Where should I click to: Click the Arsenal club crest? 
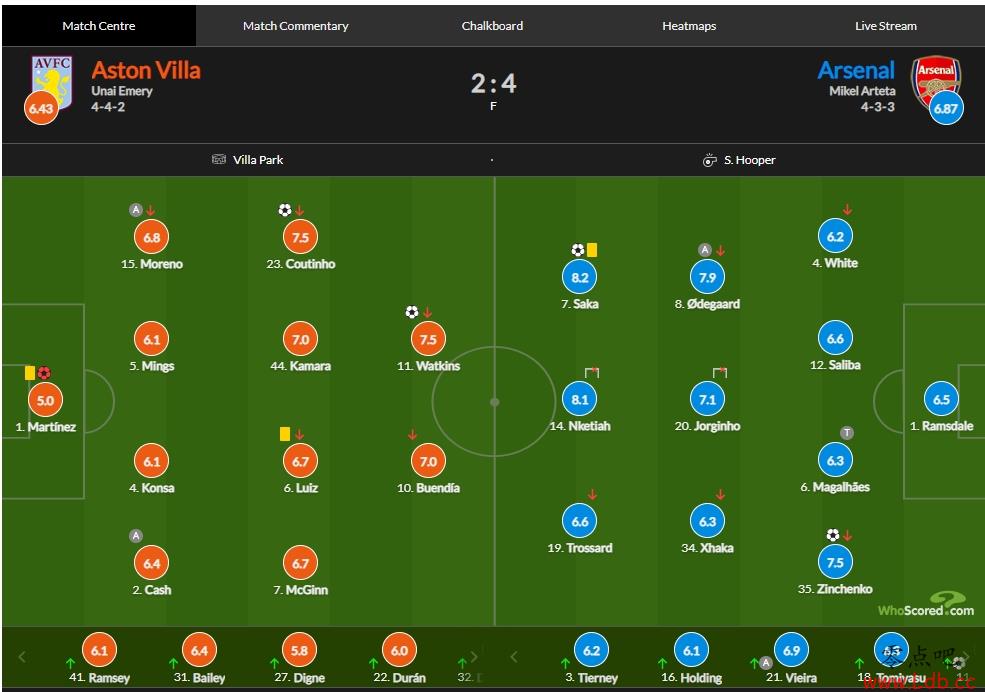click(x=935, y=82)
